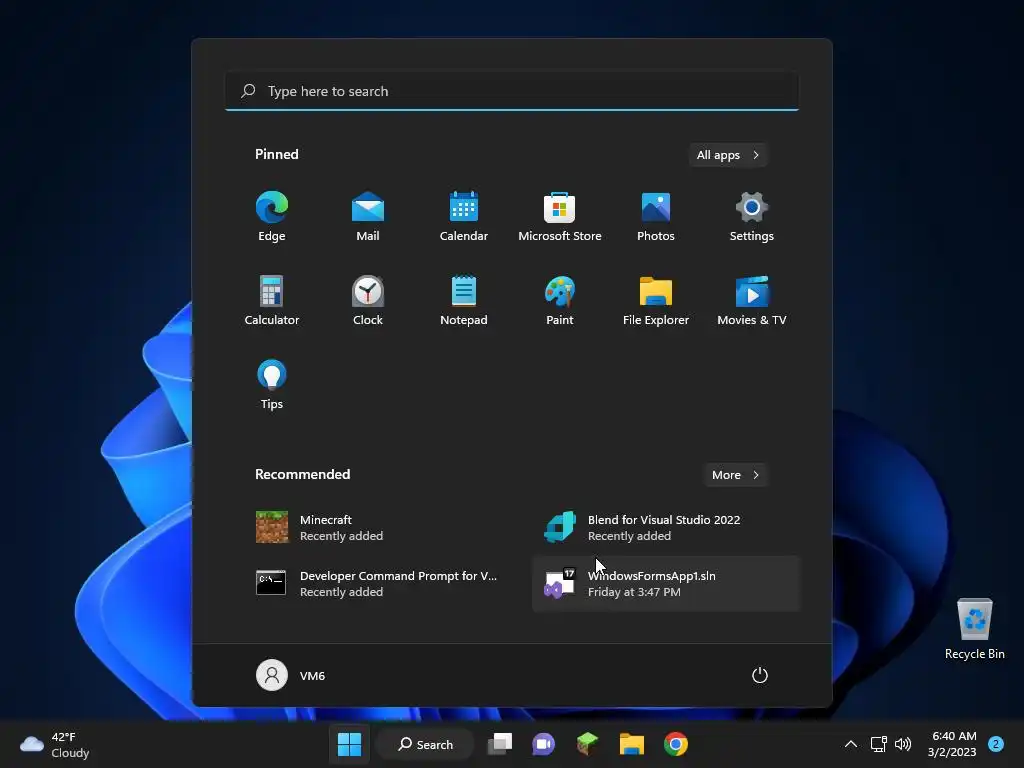Launch the Paint app
1024x768 pixels.
pos(560,300)
